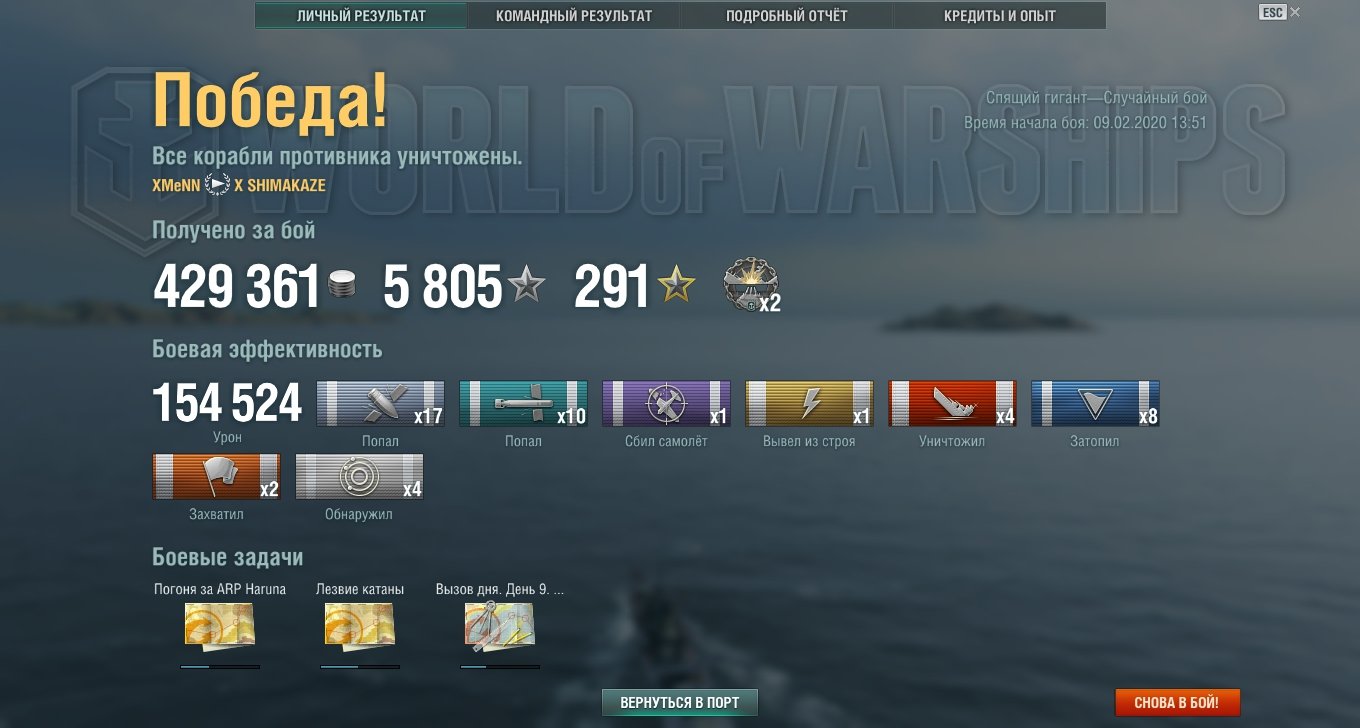Screen dimensions: 1360x728
Task: Switch to Подробный отчёт tab
Action: 787,16
